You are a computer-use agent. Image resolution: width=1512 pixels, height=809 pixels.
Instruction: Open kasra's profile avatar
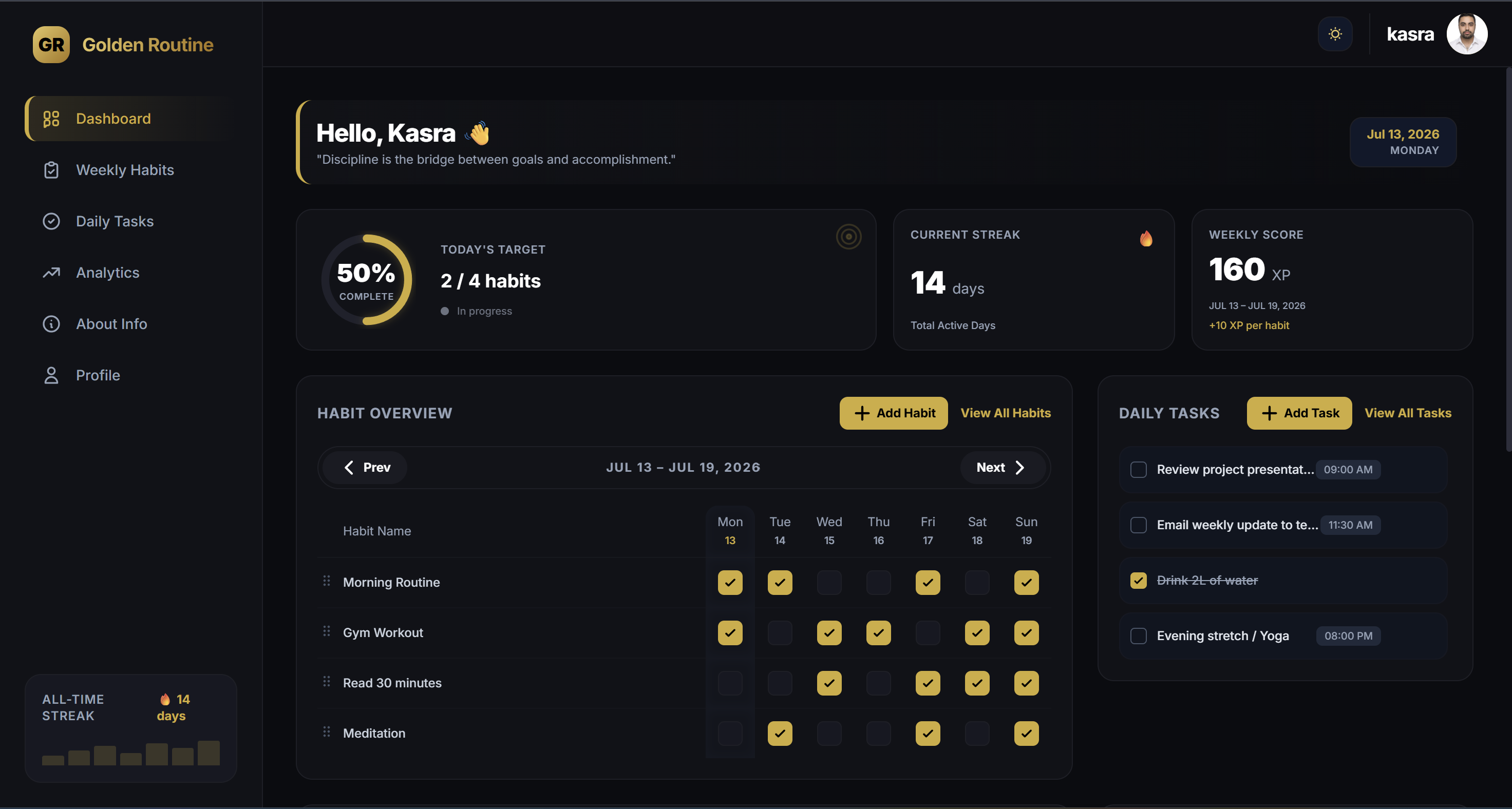click(x=1466, y=34)
